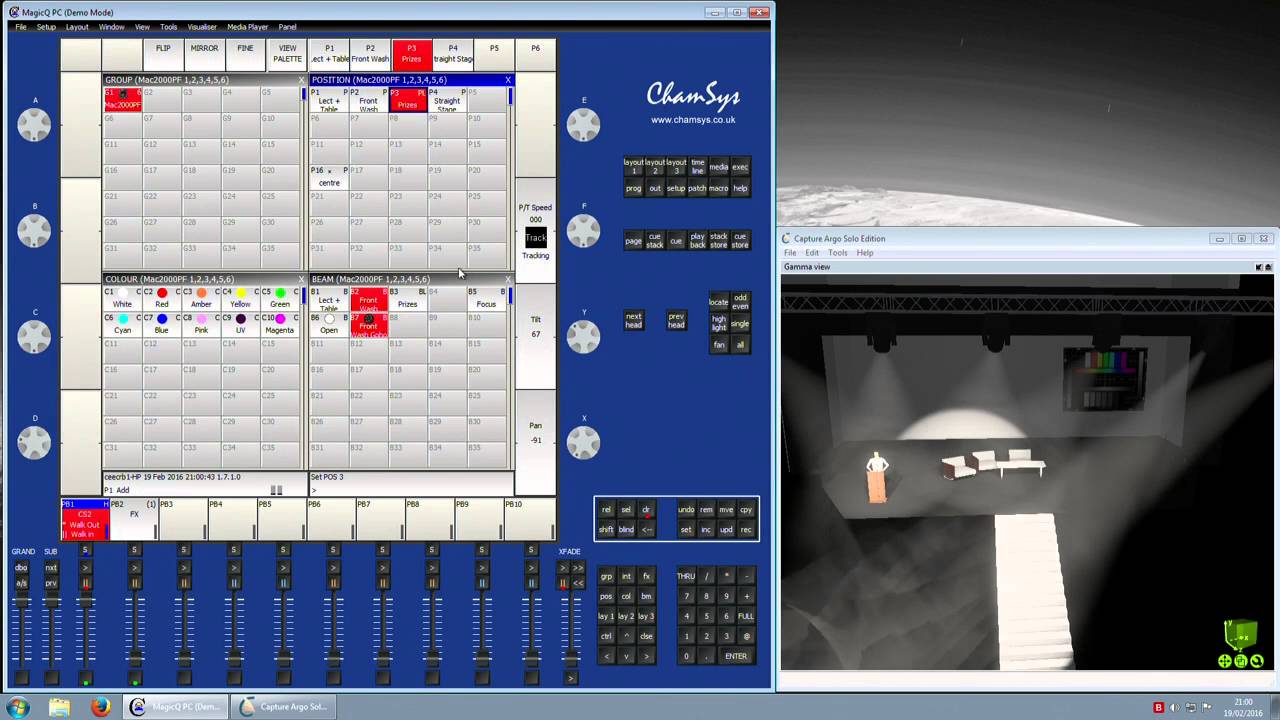
Task: Click the layout 1 button
Action: pos(633,167)
